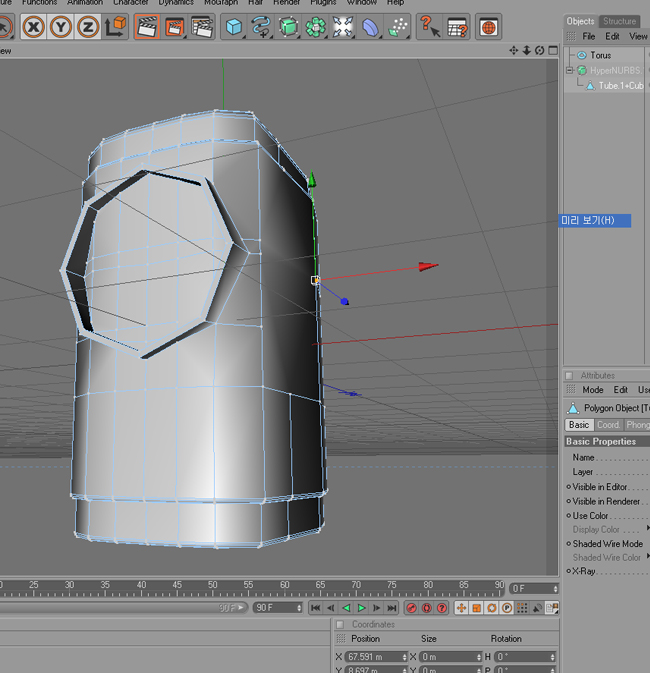This screenshot has height=673, width=650.
Task: Switch to the Coord. properties tab
Action: tap(609, 425)
